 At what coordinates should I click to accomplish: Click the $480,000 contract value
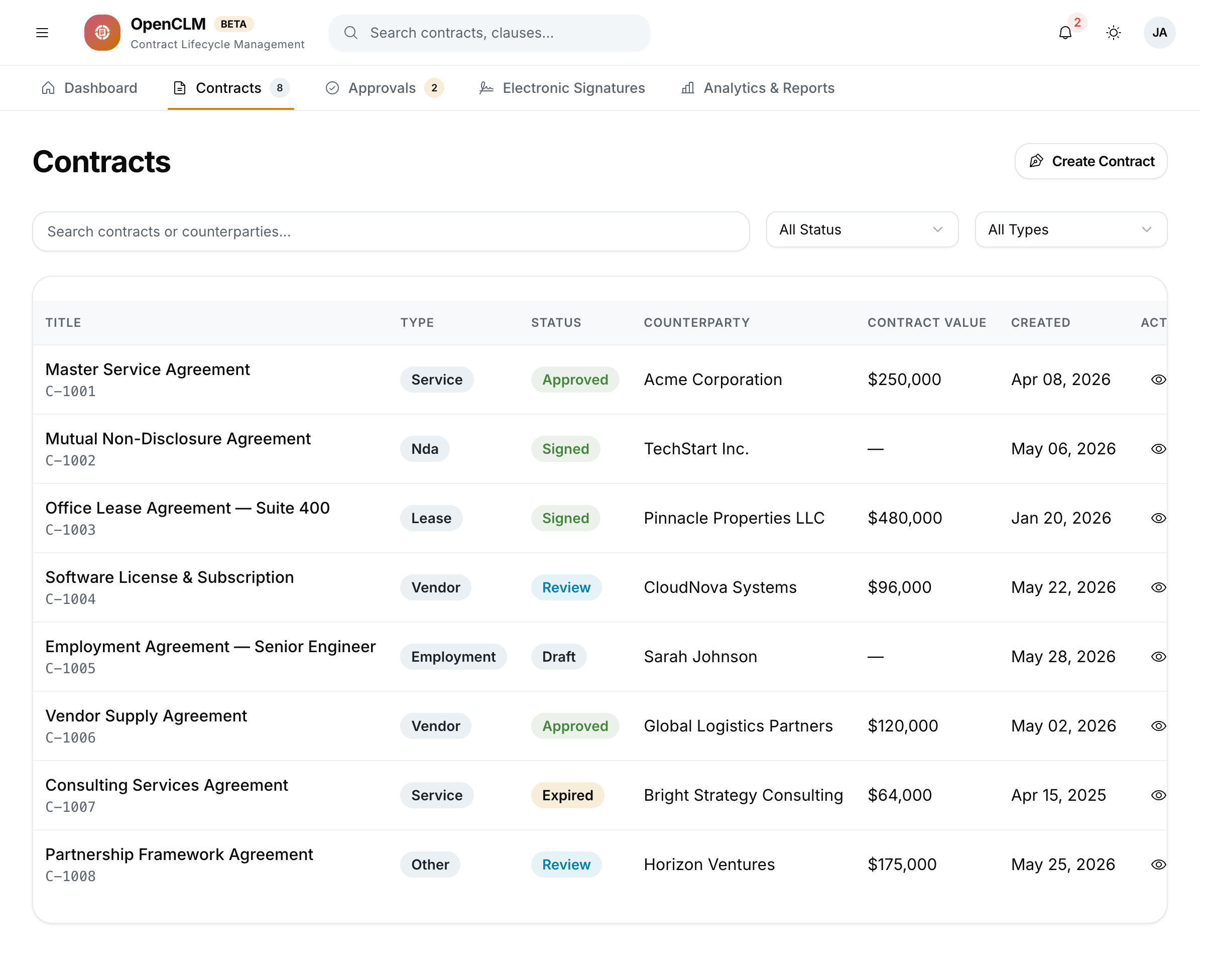(905, 518)
